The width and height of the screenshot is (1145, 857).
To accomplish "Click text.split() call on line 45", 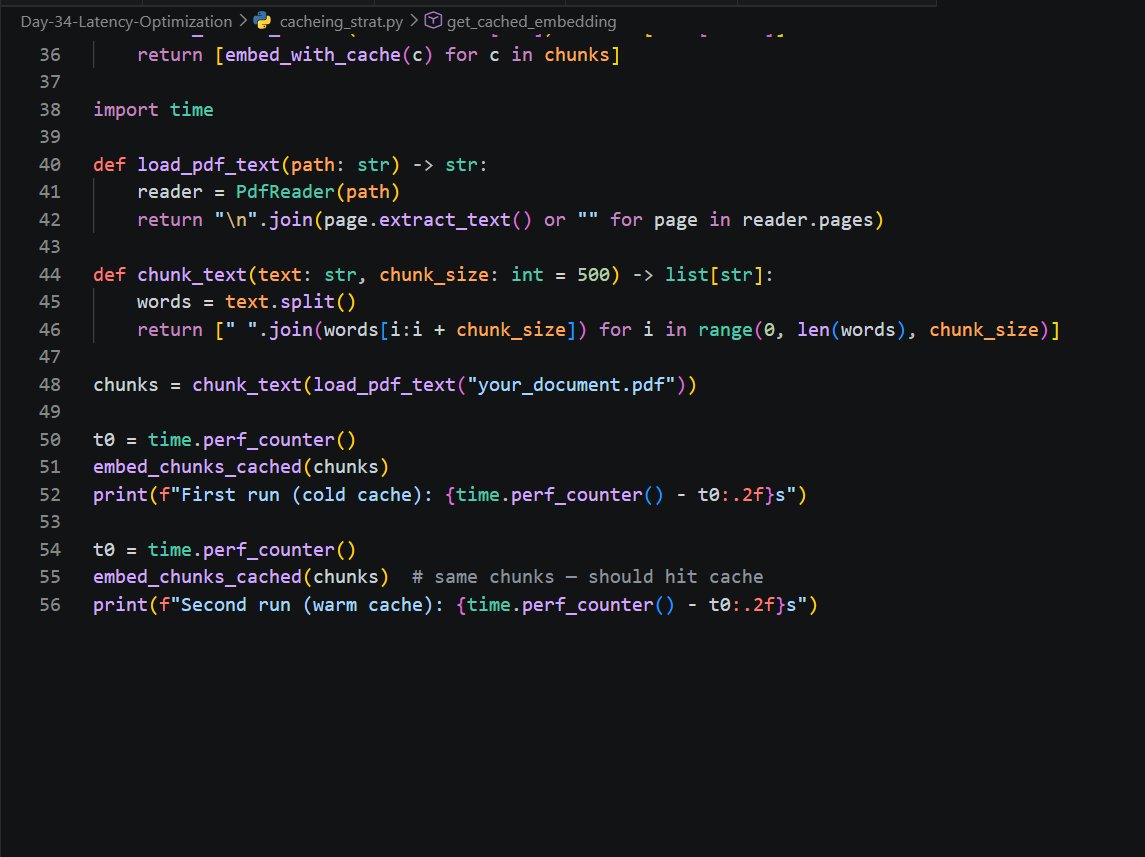I will click(x=291, y=302).
